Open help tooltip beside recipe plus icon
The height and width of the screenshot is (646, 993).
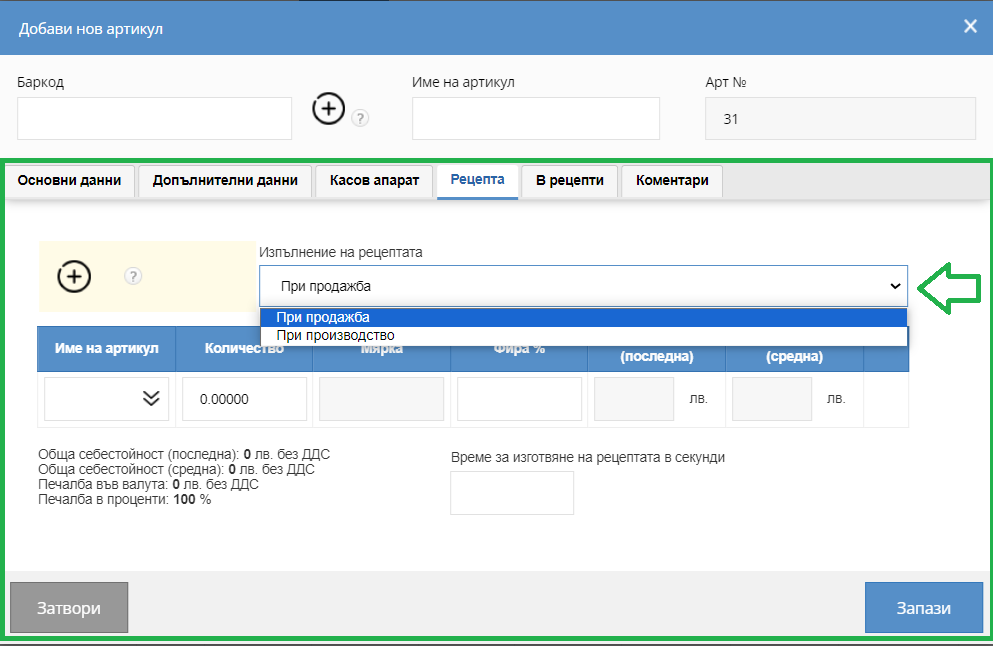133,276
